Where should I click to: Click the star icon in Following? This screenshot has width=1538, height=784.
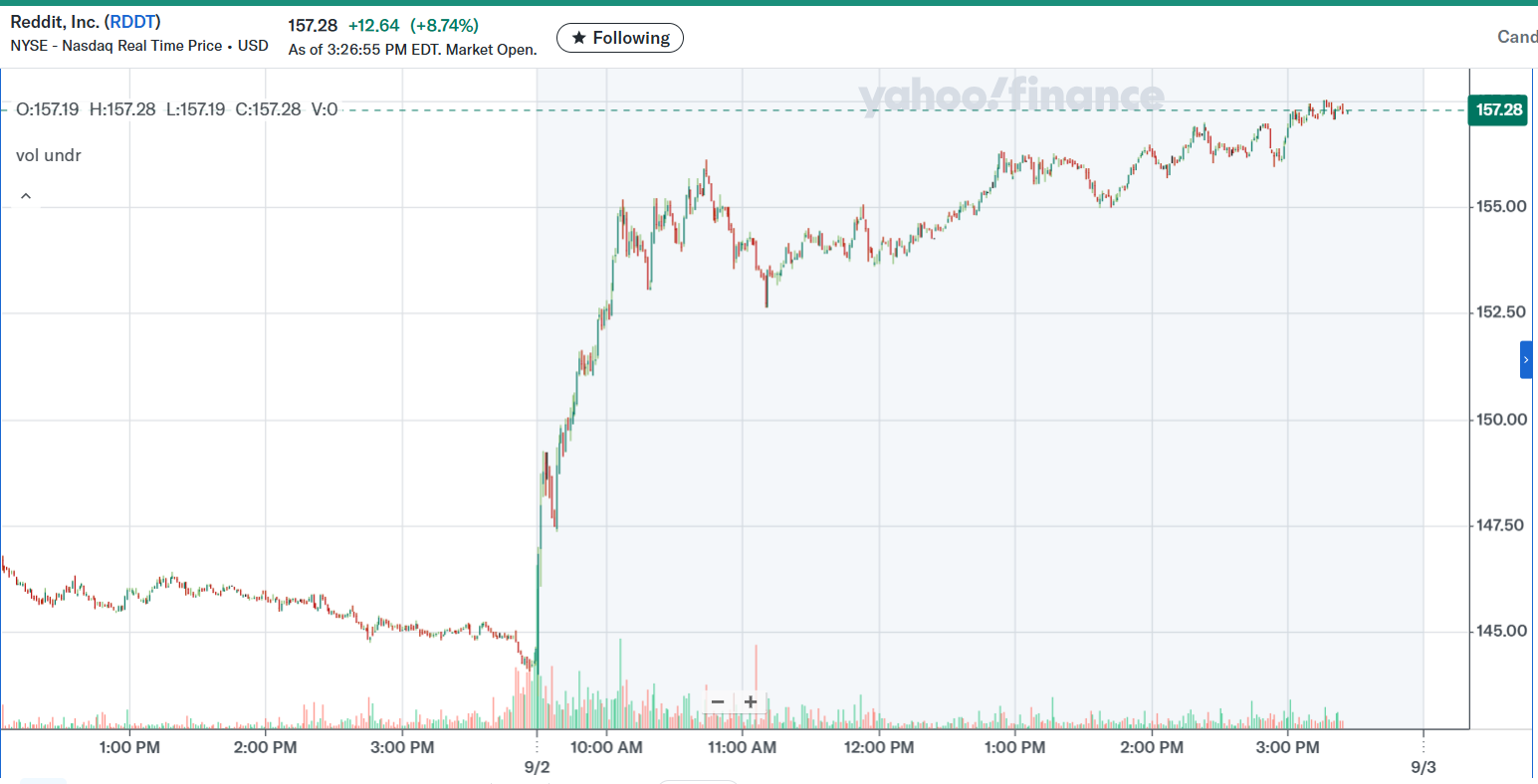click(x=578, y=38)
